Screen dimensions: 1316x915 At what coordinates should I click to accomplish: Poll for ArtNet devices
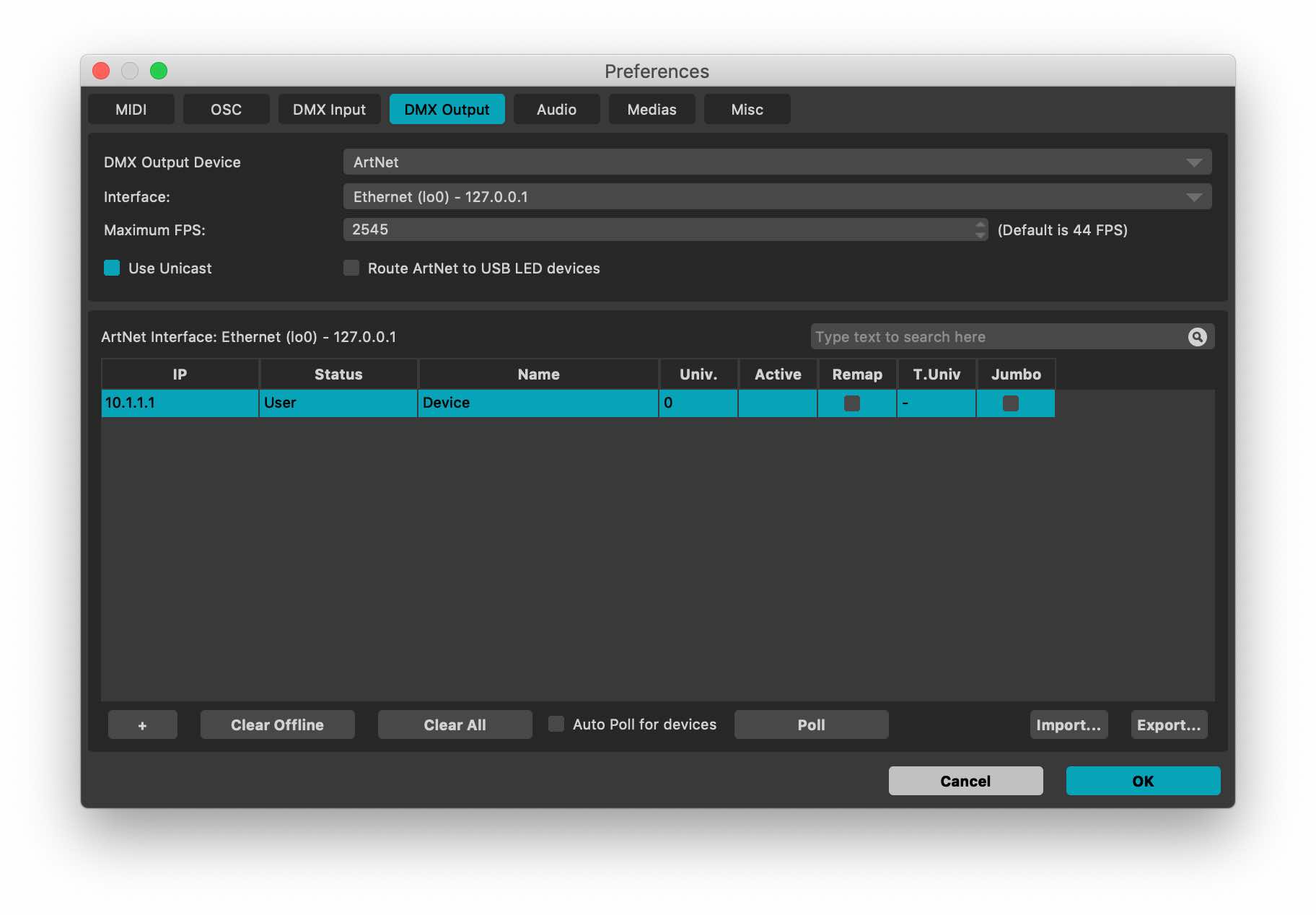(811, 724)
